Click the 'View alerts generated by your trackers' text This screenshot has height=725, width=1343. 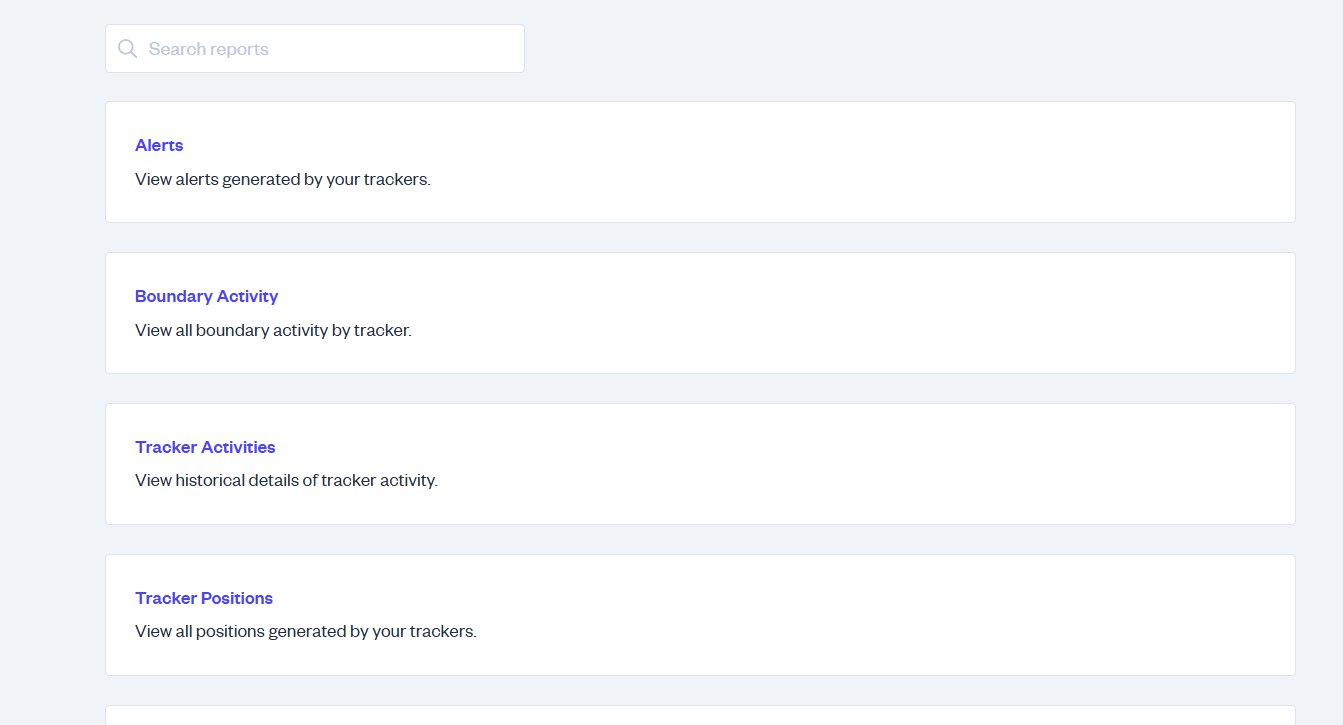tap(283, 180)
